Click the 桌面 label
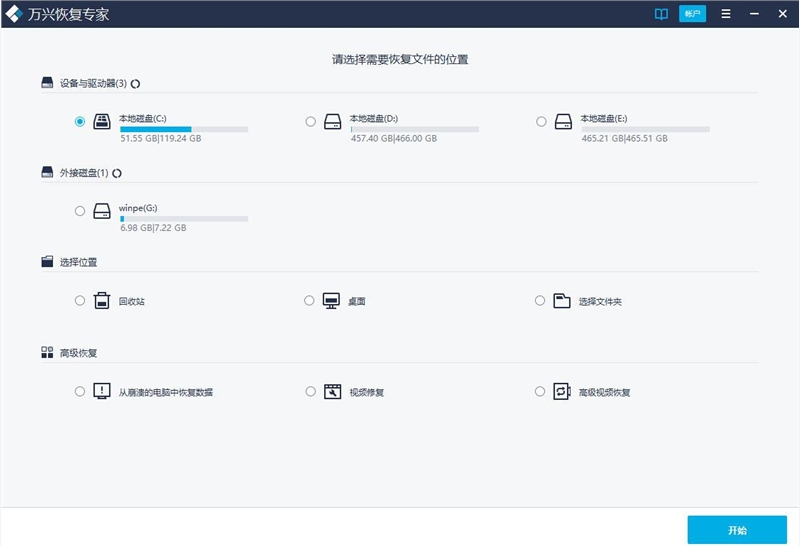This screenshot has height=546, width=800. pos(357,302)
